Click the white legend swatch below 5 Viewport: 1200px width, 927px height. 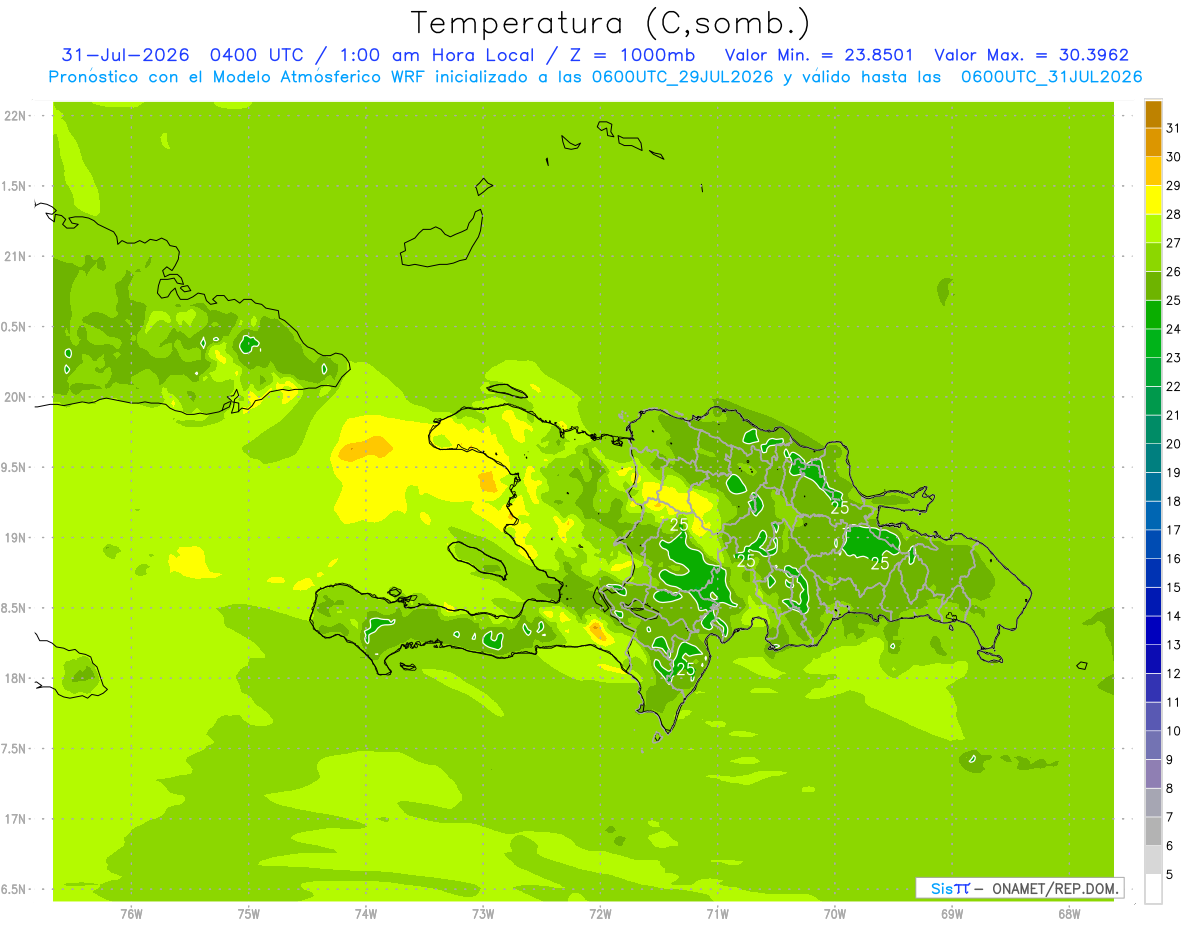point(1153,889)
